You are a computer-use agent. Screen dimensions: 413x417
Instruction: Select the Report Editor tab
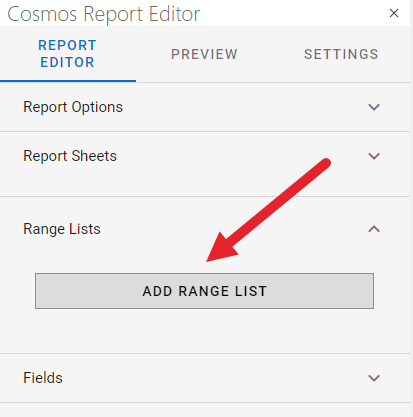(x=68, y=54)
